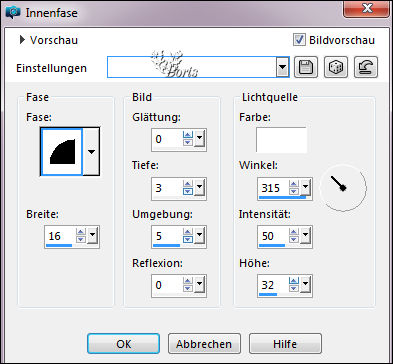Open the Reflexion slider dropdown button
The image size is (393, 364).
(x=199, y=284)
